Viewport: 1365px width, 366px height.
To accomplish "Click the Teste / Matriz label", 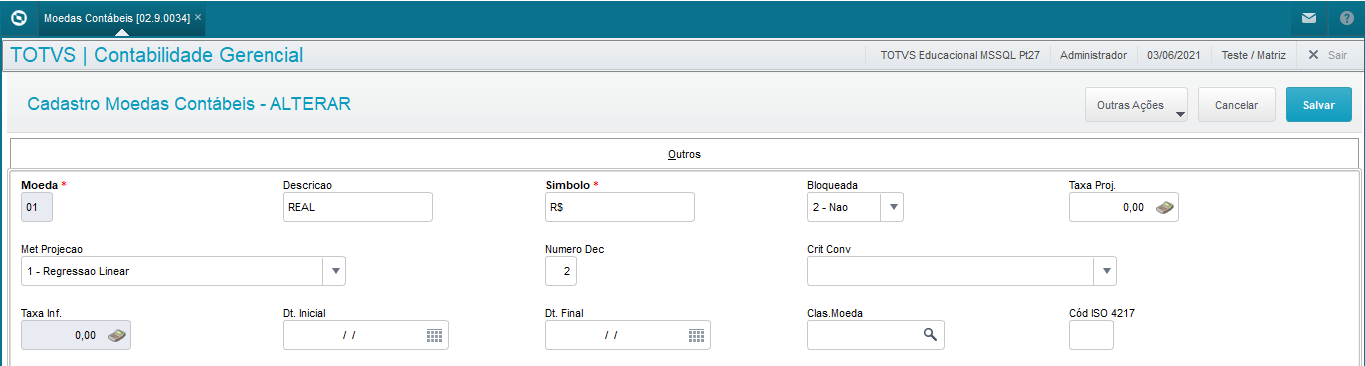I will pyautogui.click(x=1254, y=55).
